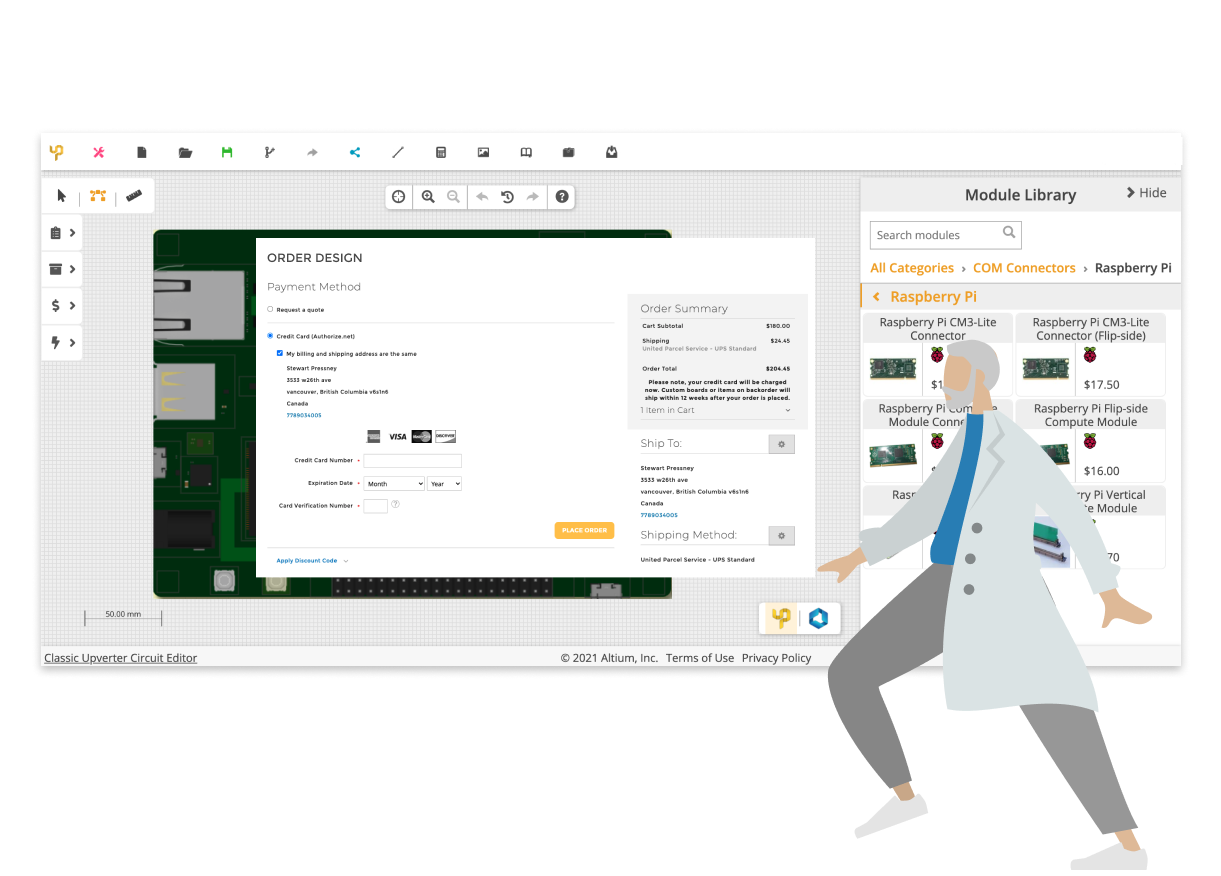Click the blue Altium hexagon icon at bottom
The height and width of the screenshot is (876, 1221).
pyautogui.click(x=819, y=619)
